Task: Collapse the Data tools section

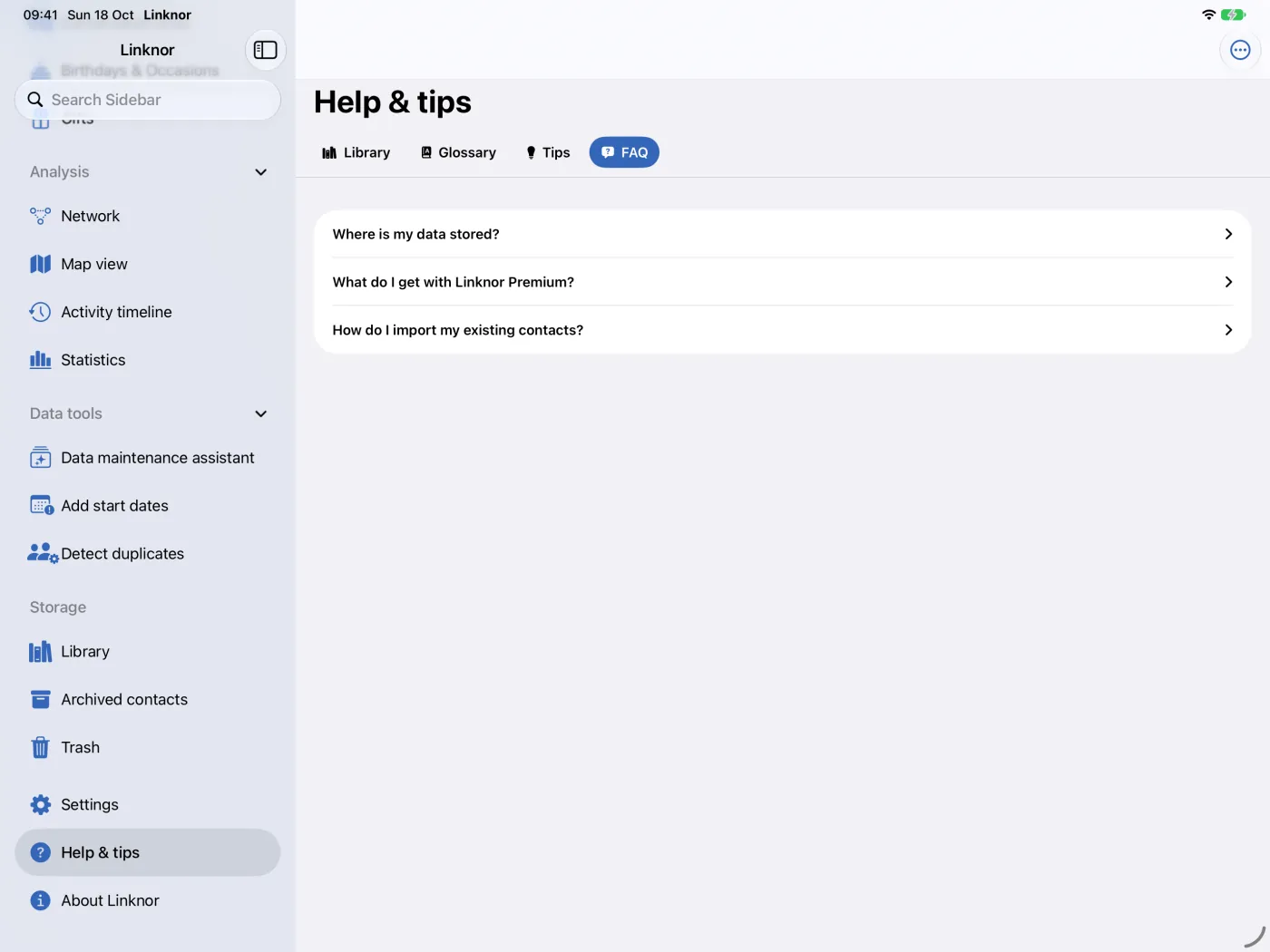Action: (x=261, y=414)
